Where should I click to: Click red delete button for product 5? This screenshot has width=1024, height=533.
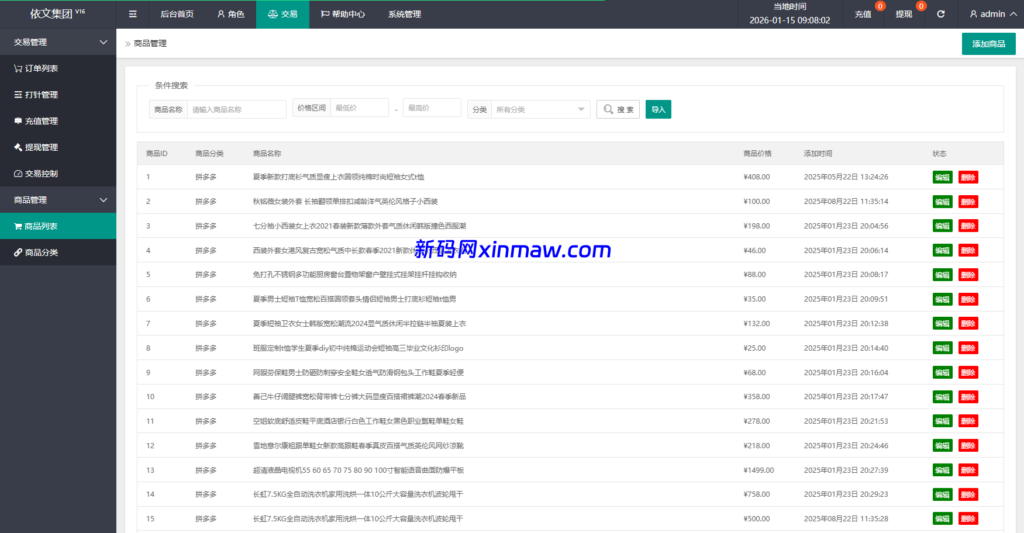[x=968, y=274]
